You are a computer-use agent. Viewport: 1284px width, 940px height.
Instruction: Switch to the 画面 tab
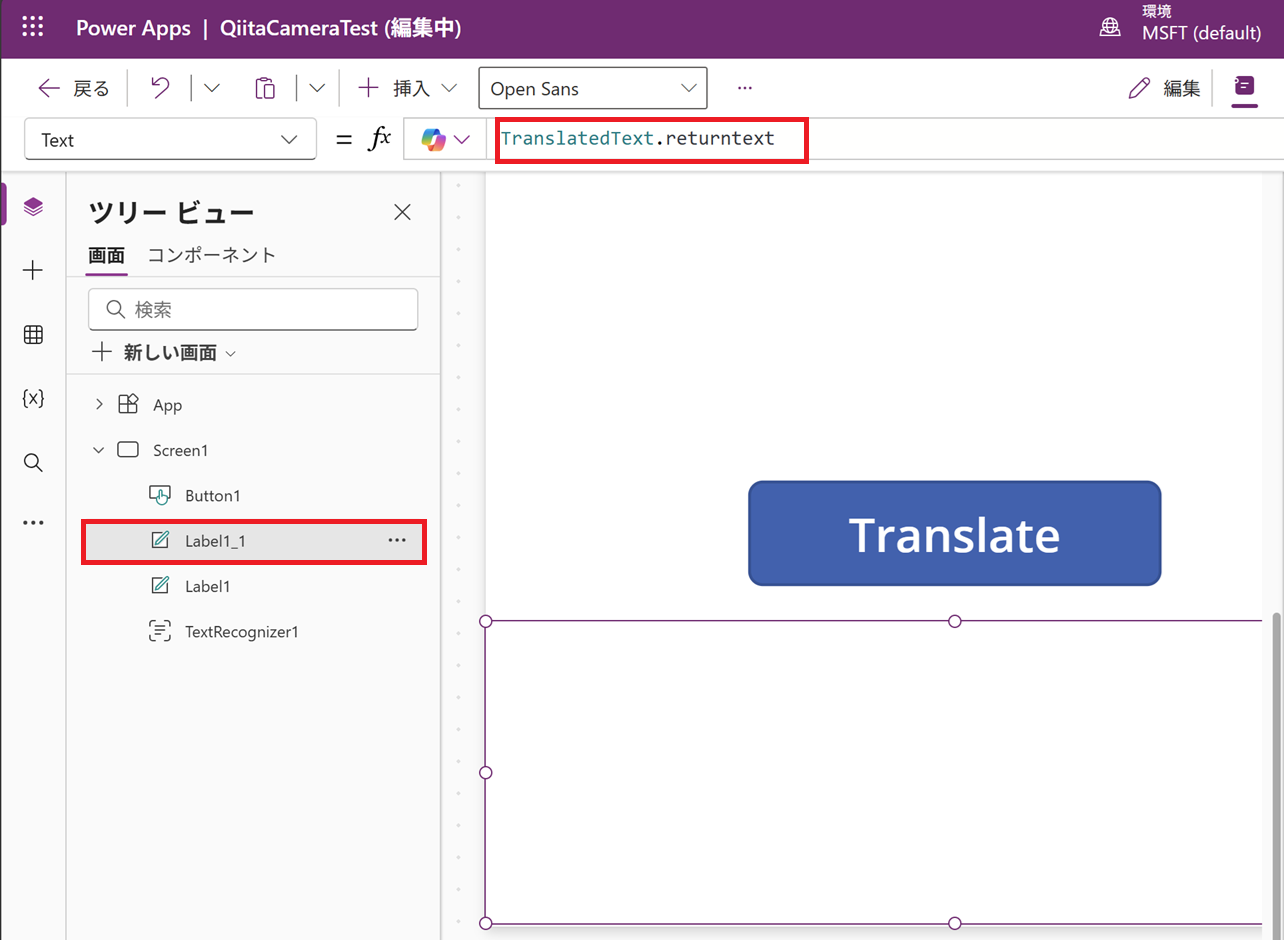pos(107,255)
